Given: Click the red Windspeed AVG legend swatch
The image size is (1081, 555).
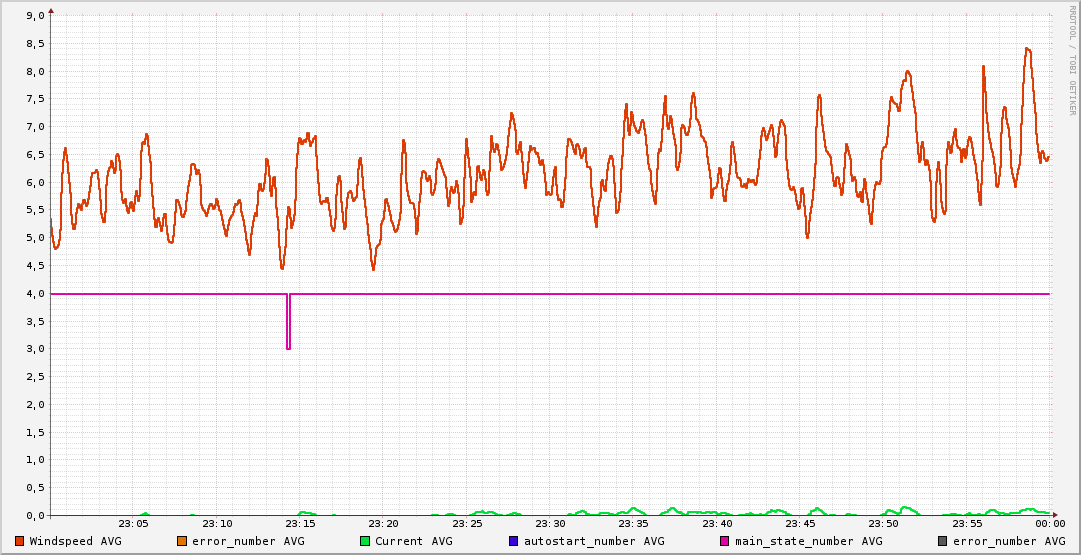Looking at the screenshot, I should click(x=20, y=541).
